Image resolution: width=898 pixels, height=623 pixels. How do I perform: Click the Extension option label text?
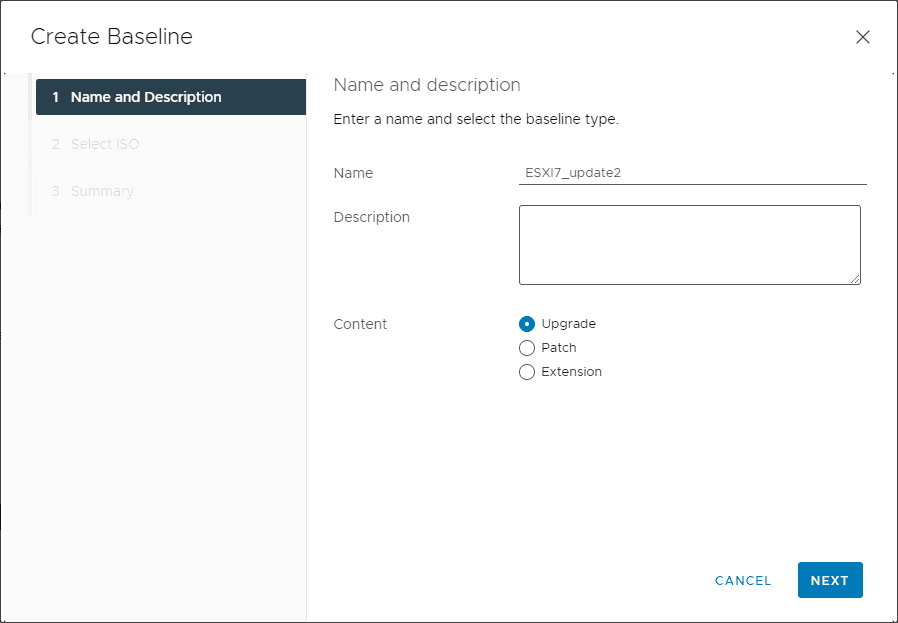tap(571, 372)
